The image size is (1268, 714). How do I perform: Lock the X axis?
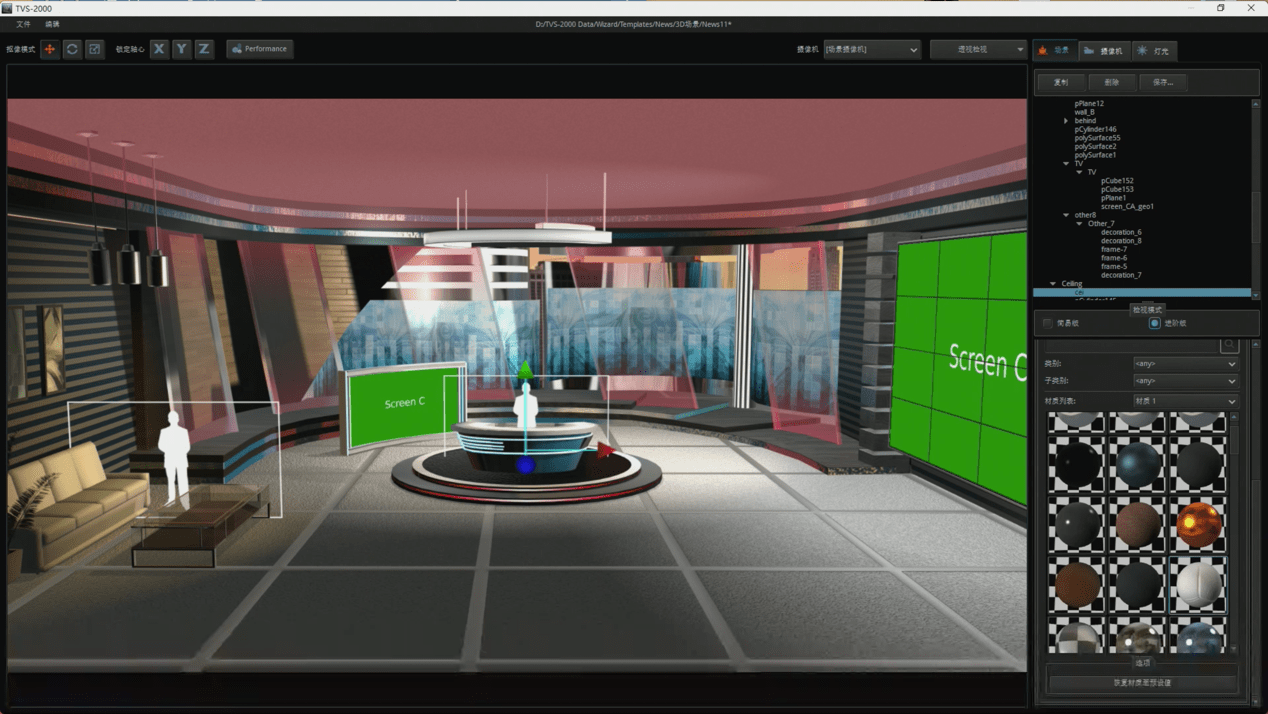click(x=159, y=49)
